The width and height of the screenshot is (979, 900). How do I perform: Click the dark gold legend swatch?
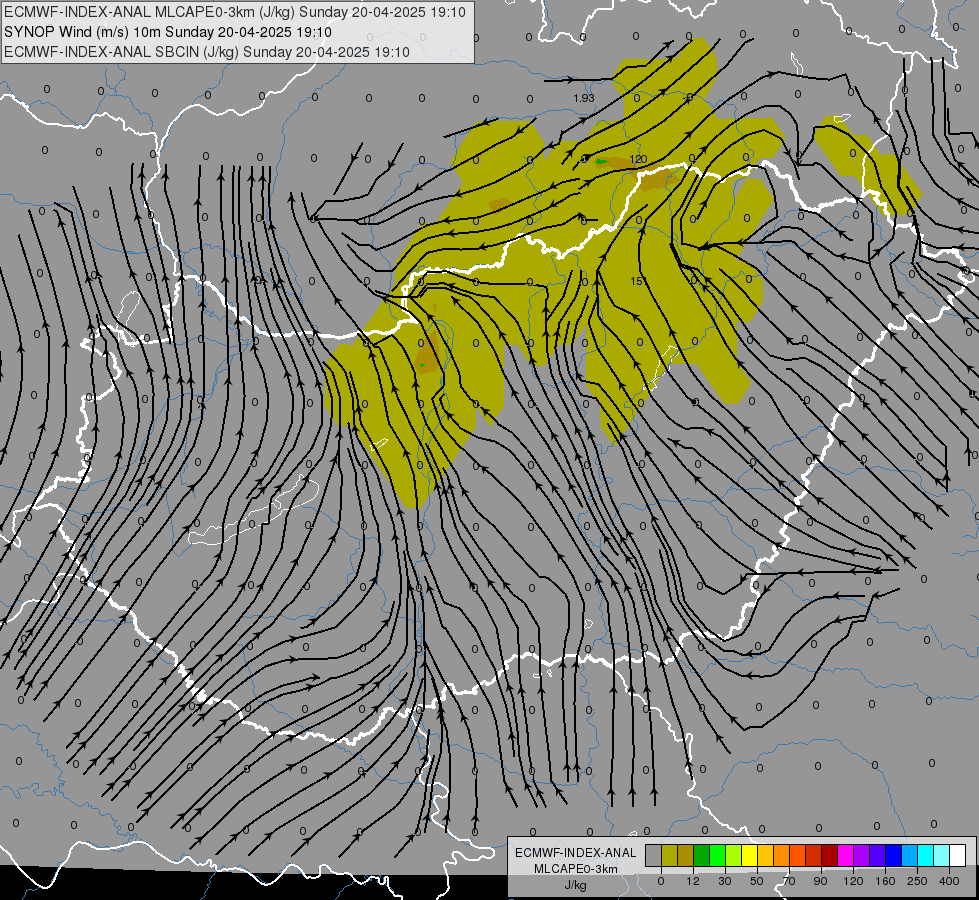(x=686, y=855)
